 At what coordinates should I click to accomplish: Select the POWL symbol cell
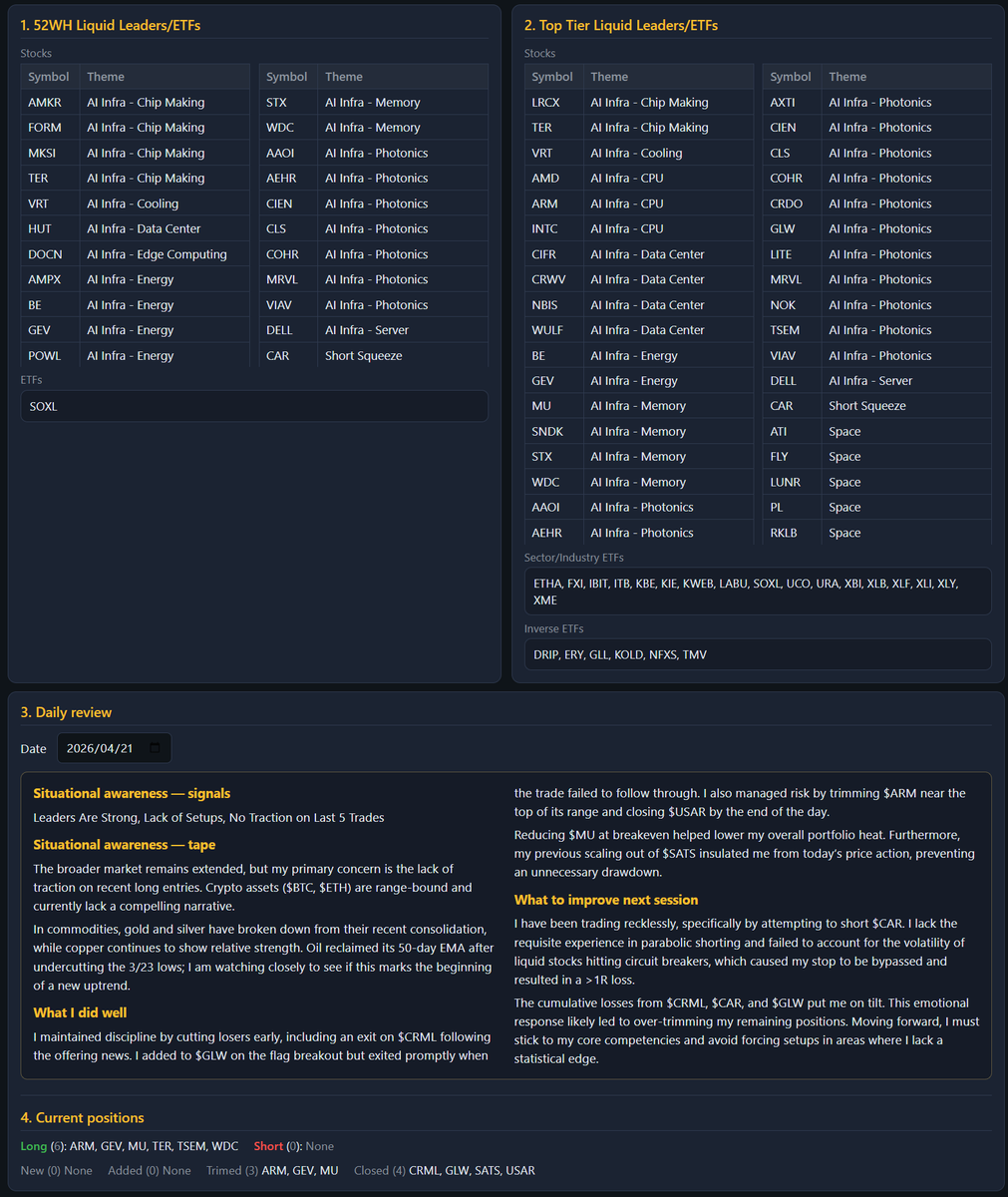click(x=50, y=356)
